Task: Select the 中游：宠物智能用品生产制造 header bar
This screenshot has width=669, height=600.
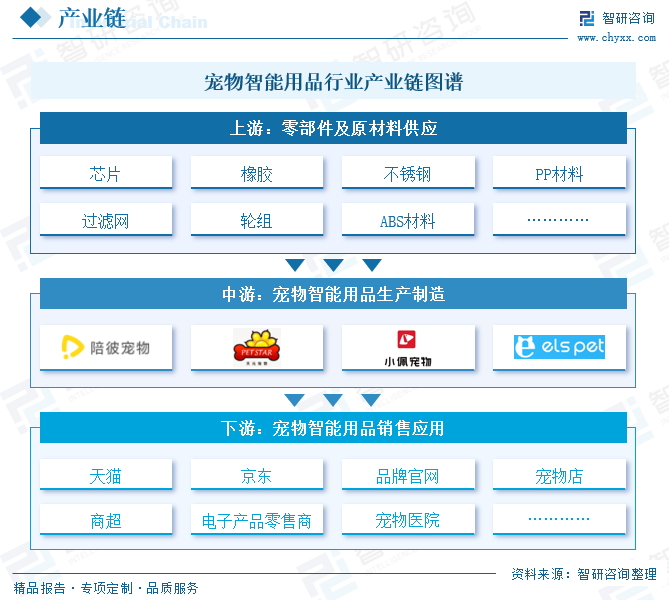Action: [334, 294]
